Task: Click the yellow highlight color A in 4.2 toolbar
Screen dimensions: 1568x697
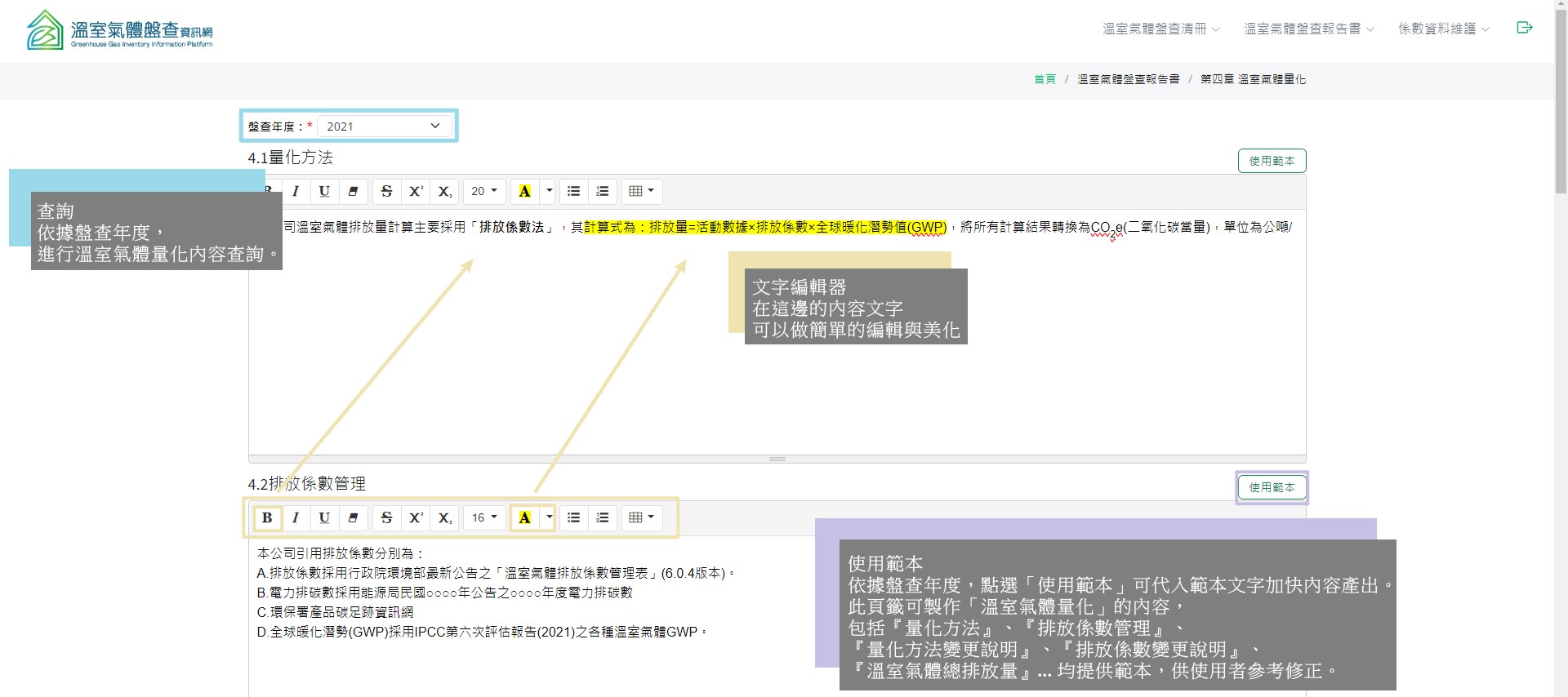Action: 525,517
